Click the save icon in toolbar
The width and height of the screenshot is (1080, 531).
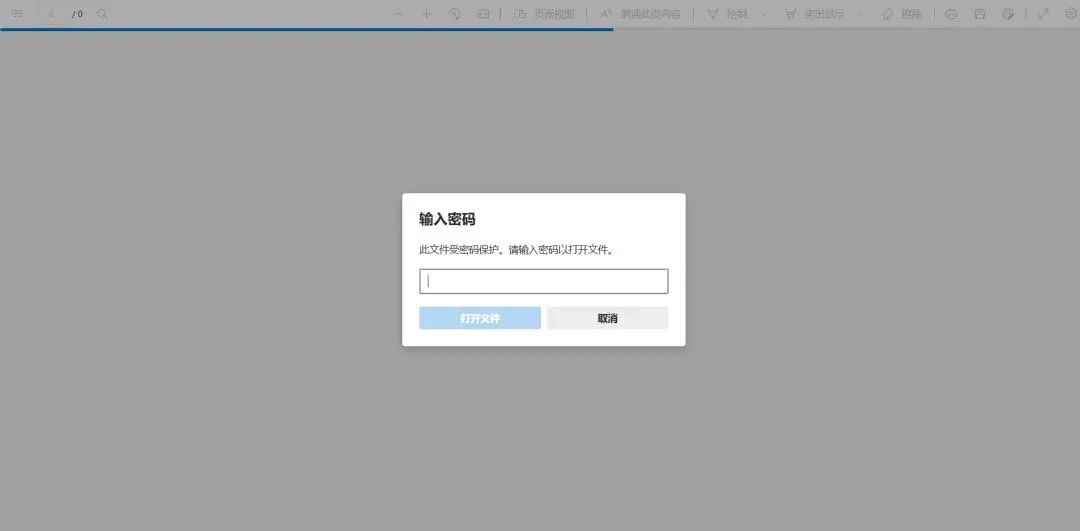pyautogui.click(x=979, y=14)
